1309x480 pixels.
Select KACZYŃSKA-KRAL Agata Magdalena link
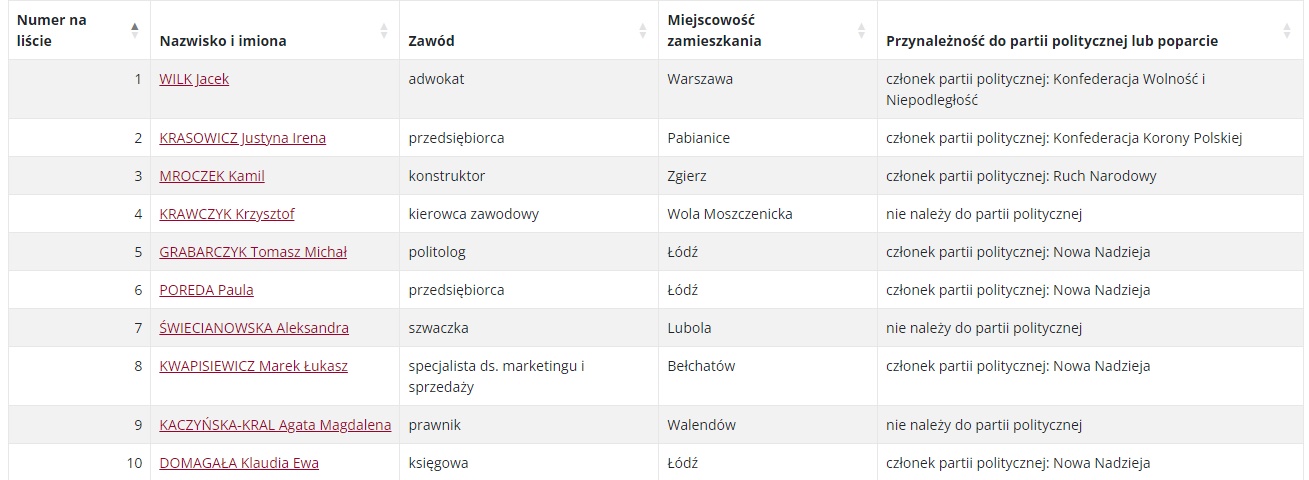point(275,425)
